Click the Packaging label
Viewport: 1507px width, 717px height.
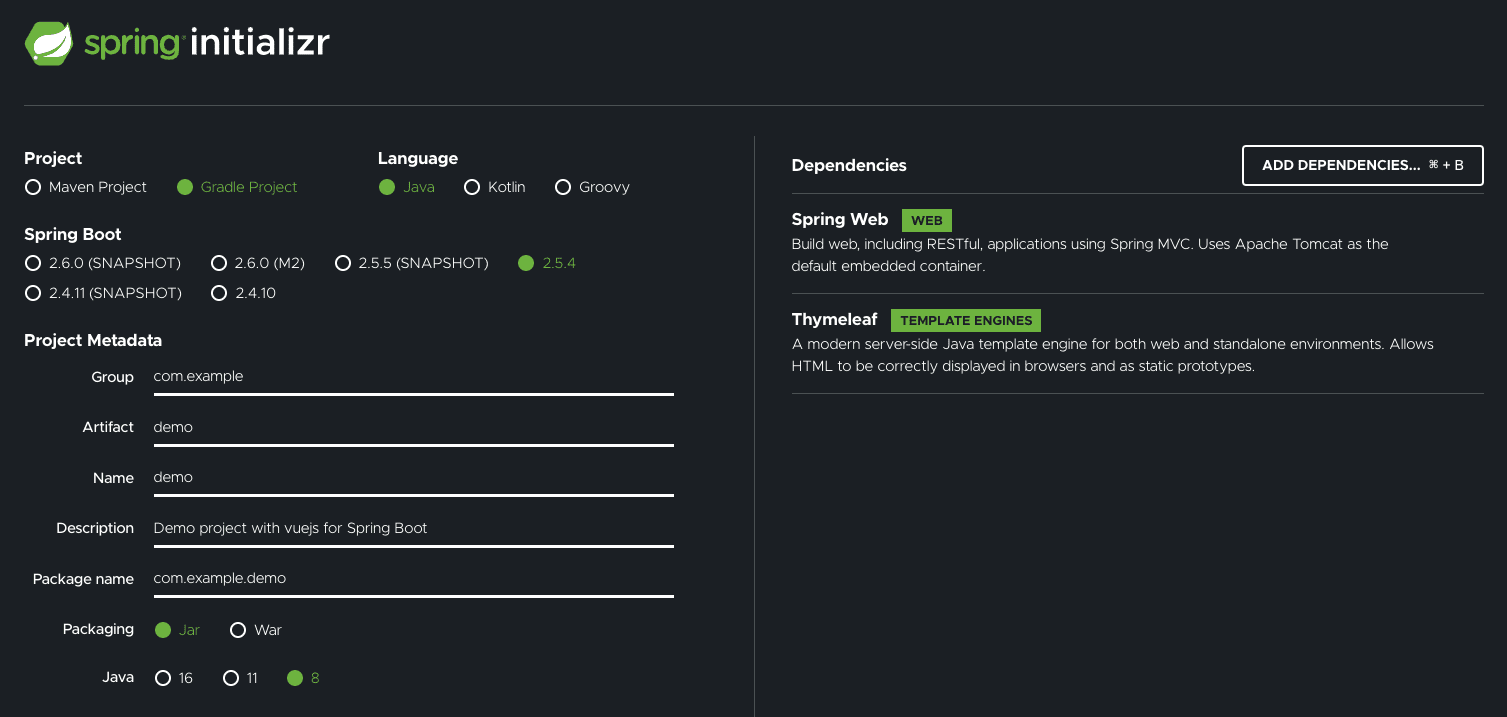click(98, 629)
